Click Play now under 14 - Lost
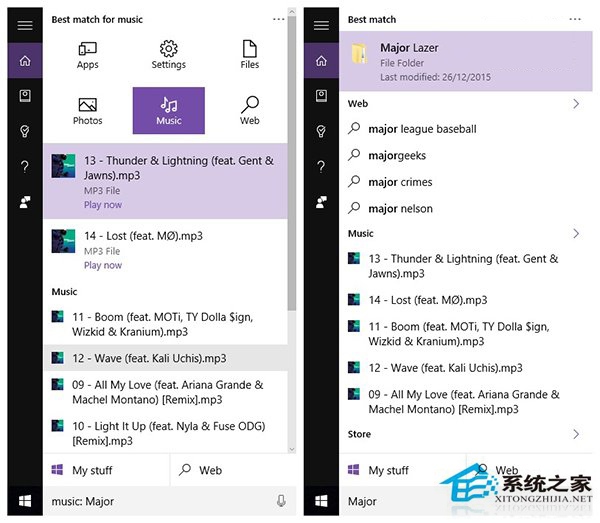 click(103, 265)
